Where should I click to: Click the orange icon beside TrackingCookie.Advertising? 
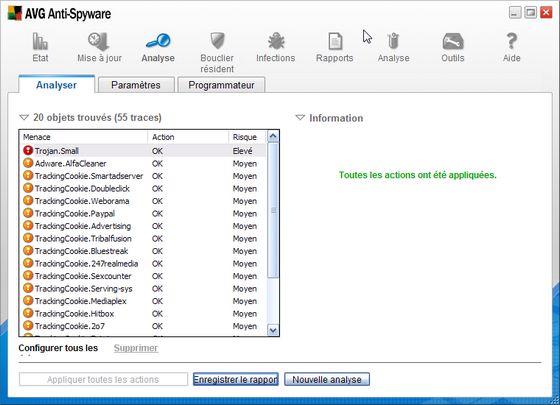point(28,225)
